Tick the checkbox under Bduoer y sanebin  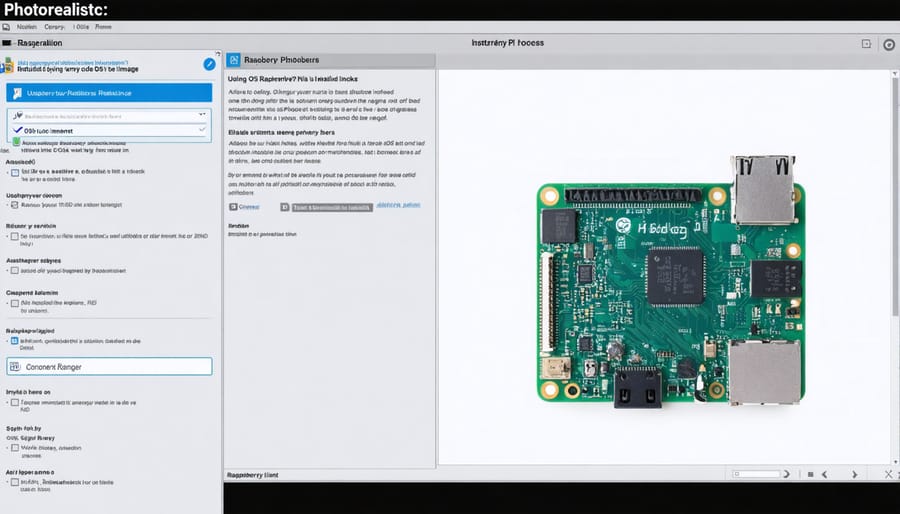[15, 236]
